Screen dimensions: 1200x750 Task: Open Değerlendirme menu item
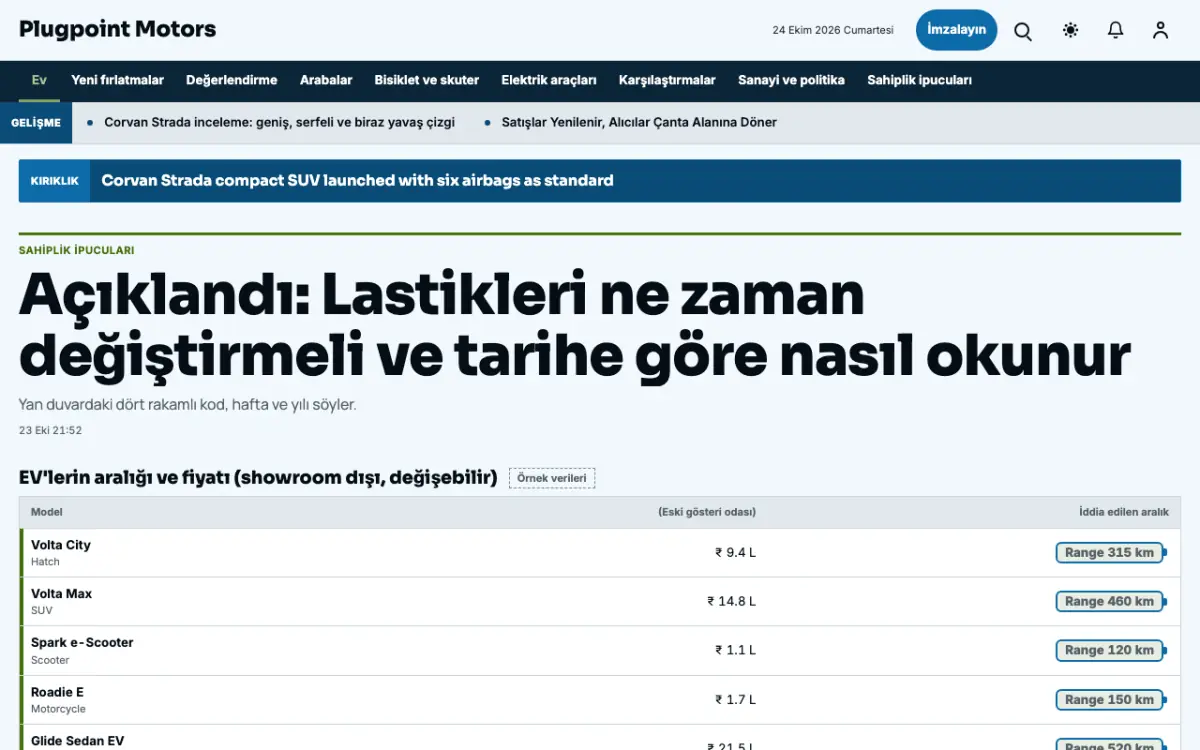pos(231,80)
